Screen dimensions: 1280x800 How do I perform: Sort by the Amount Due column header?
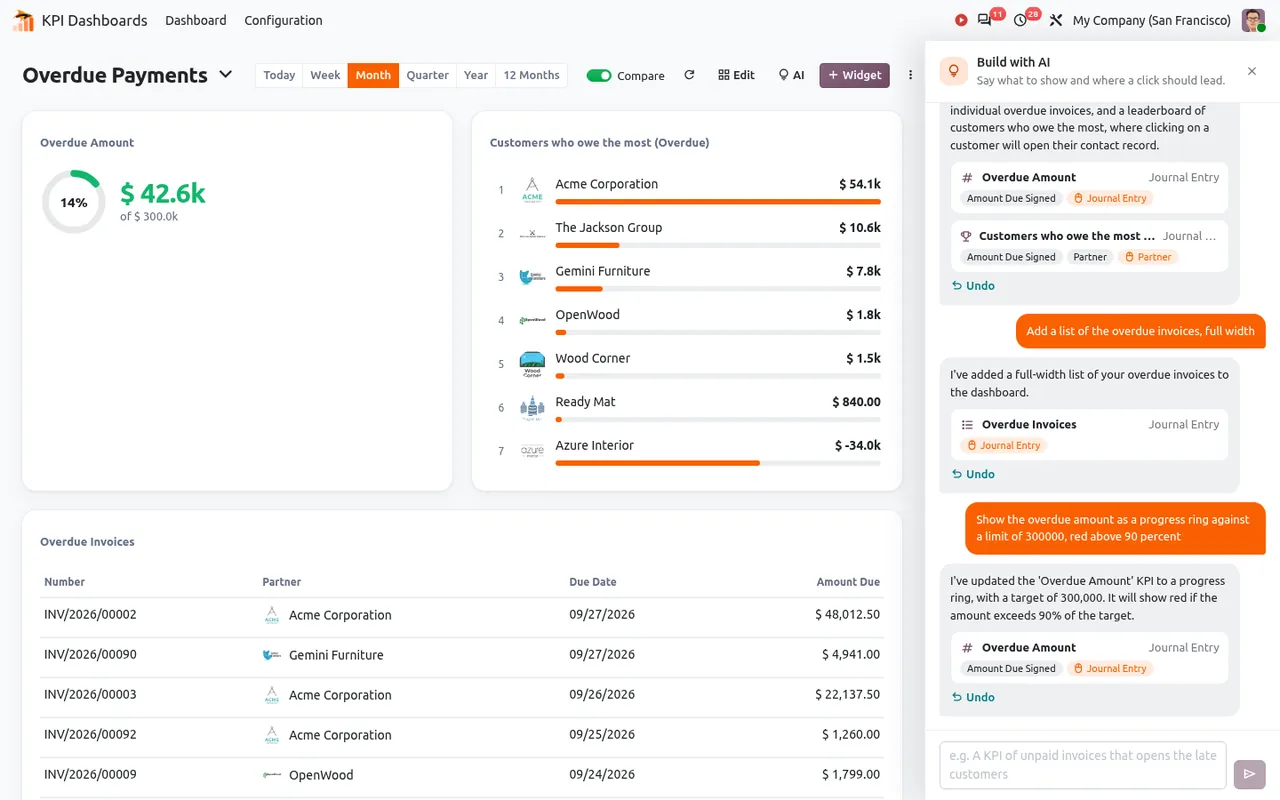point(848,582)
